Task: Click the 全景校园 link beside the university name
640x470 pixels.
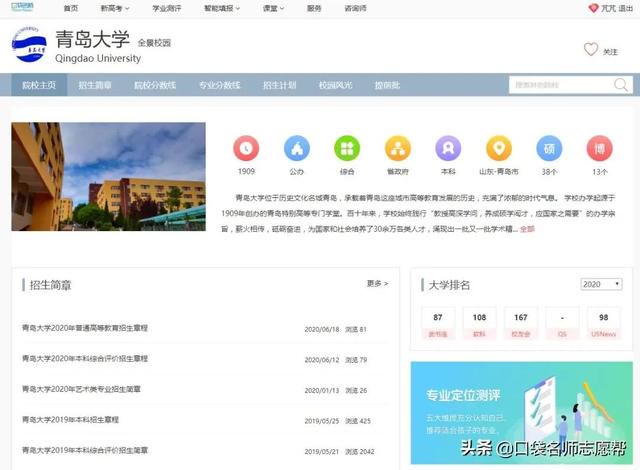Action: 154,43
